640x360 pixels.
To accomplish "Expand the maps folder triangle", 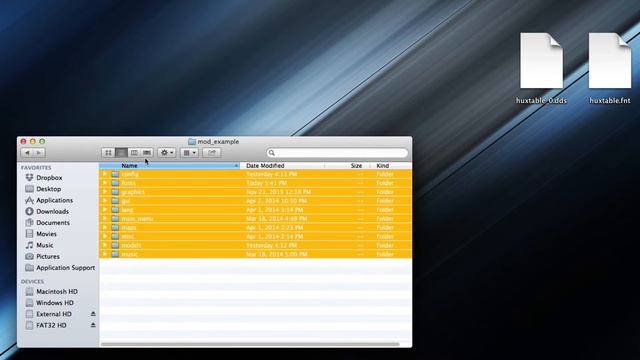I will point(105,228).
